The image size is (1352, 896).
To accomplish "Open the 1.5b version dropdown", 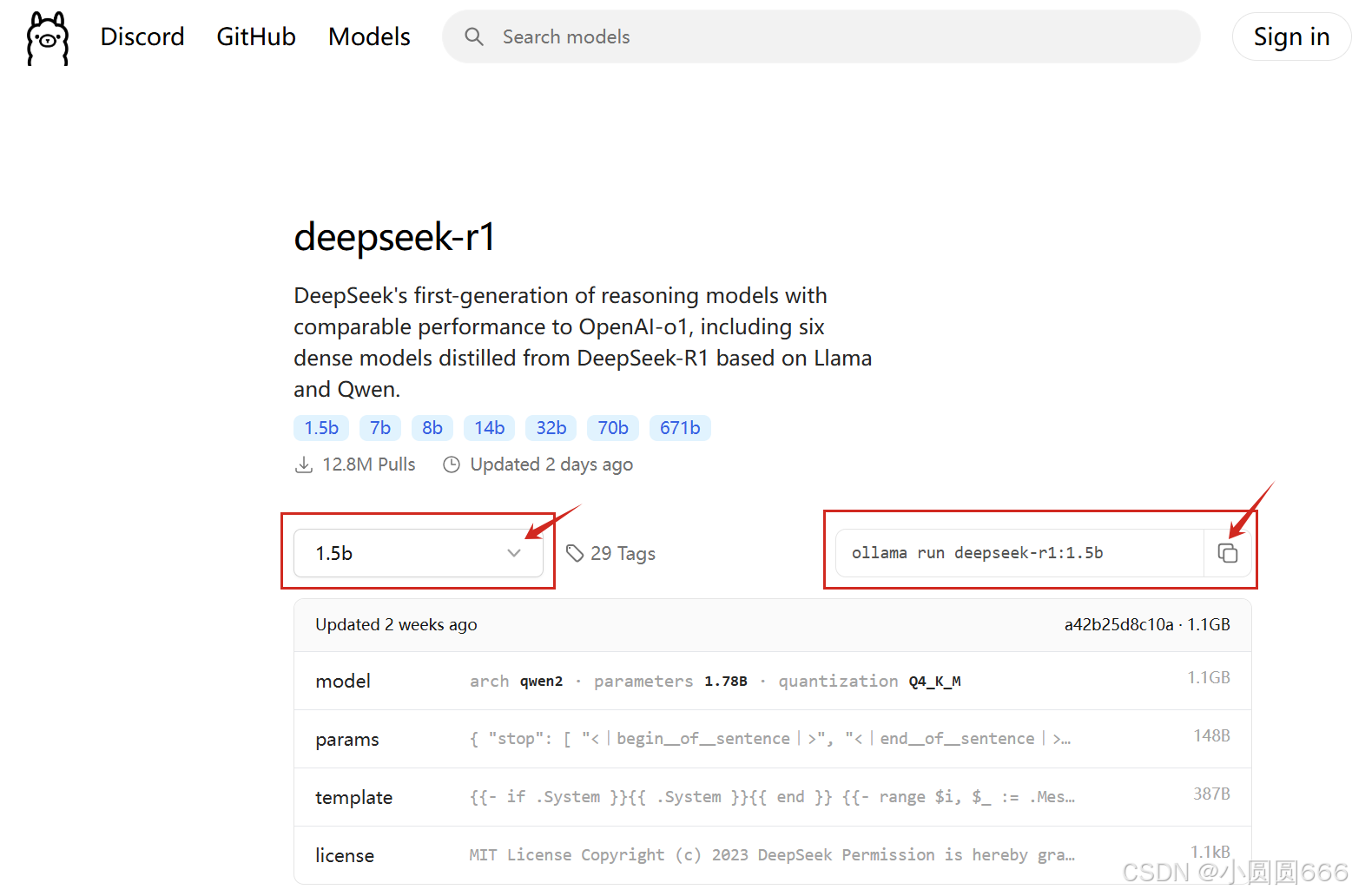I will click(x=419, y=553).
